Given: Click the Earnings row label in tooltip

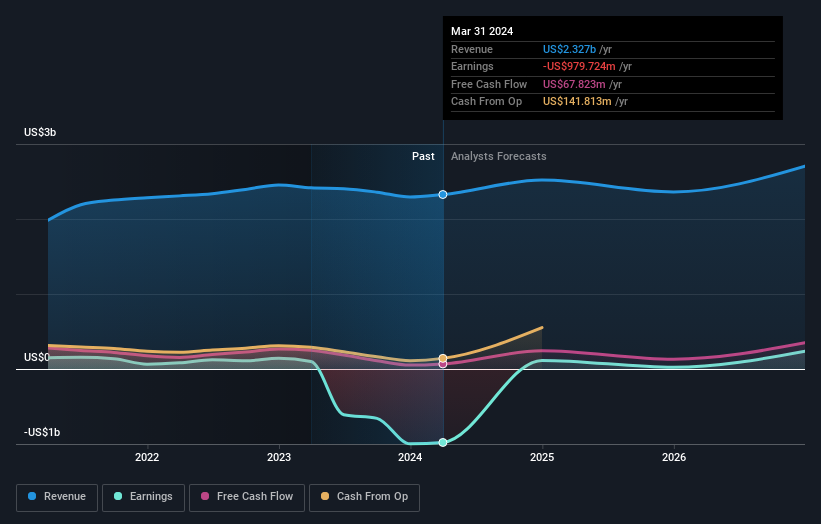Looking at the screenshot, I should 472,66.
